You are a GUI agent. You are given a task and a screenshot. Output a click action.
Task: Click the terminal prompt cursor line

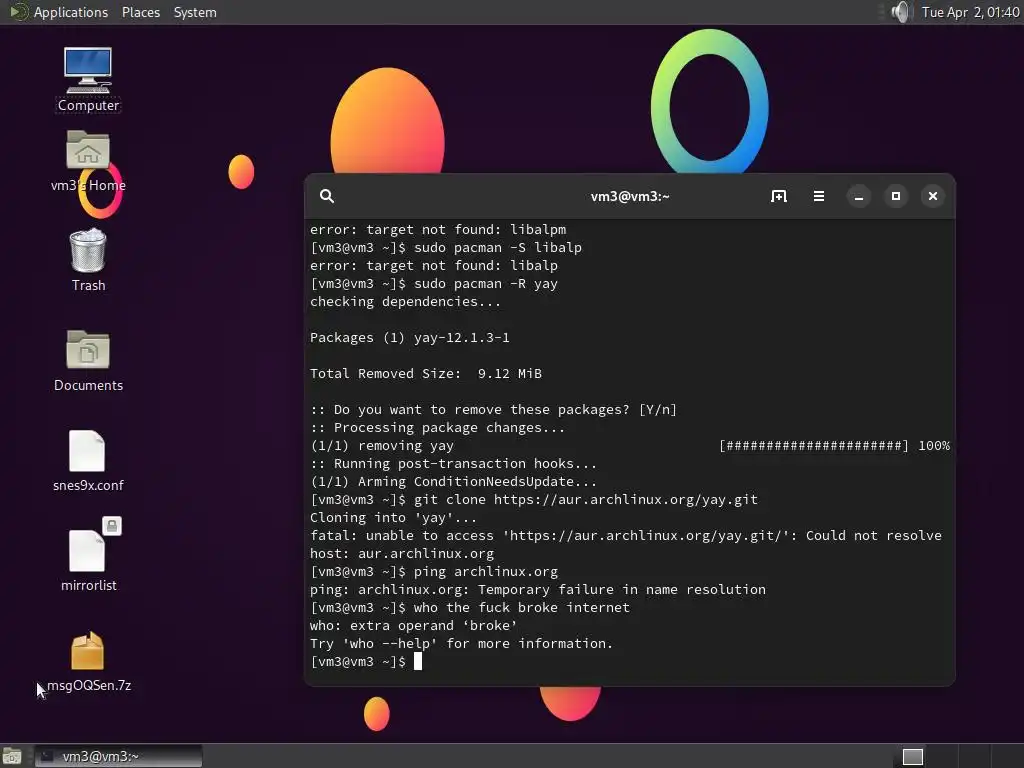tap(367, 662)
